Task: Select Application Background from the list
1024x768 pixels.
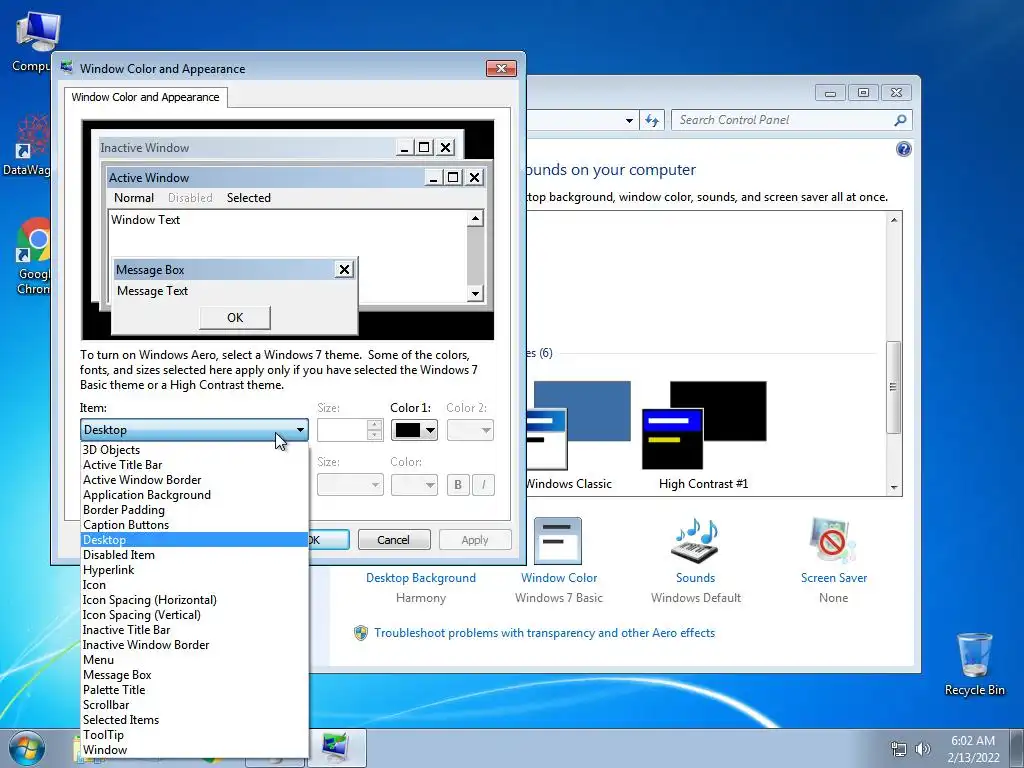Action: [194, 494]
